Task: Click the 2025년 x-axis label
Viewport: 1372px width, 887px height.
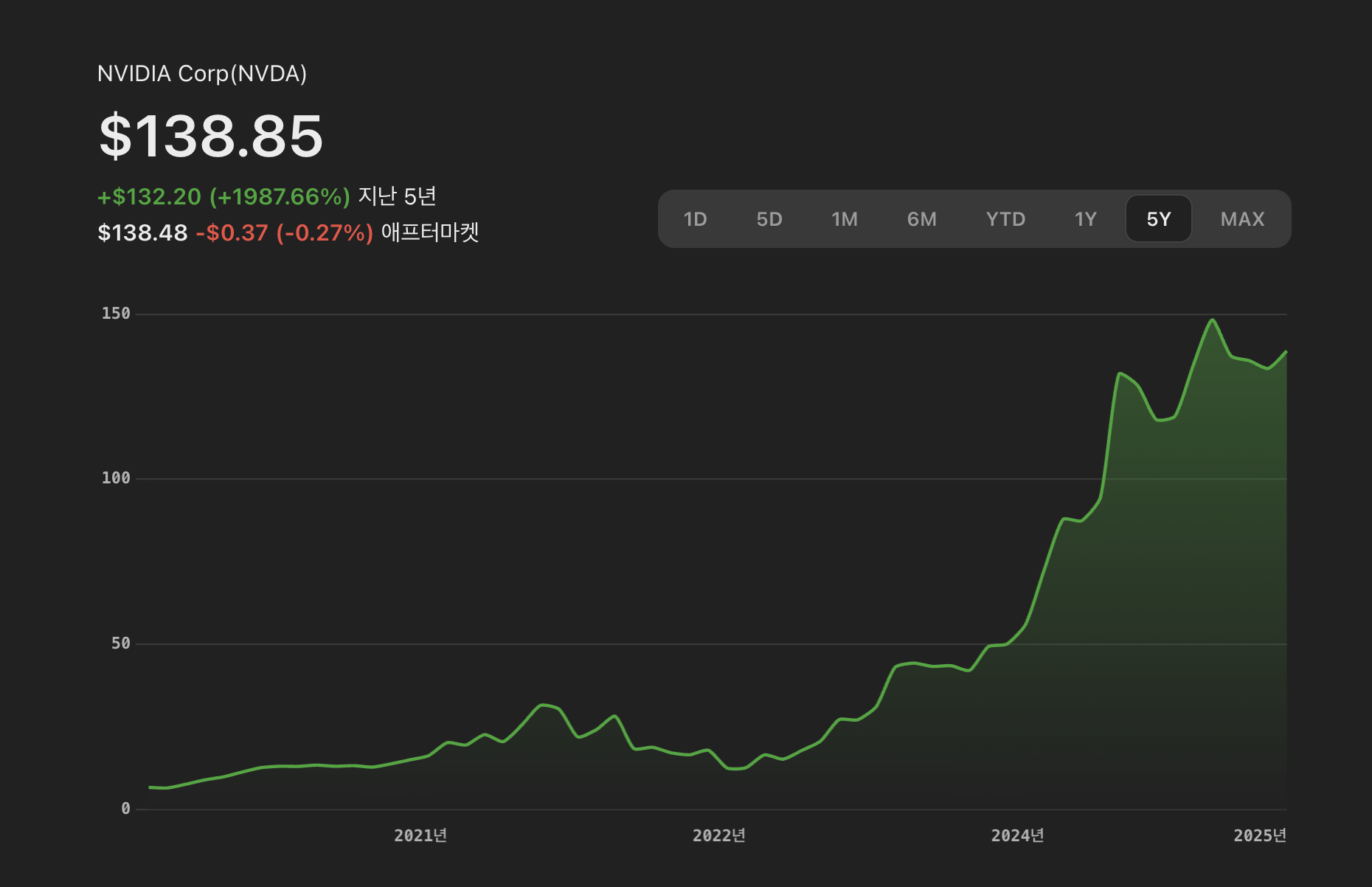Action: point(1260,835)
